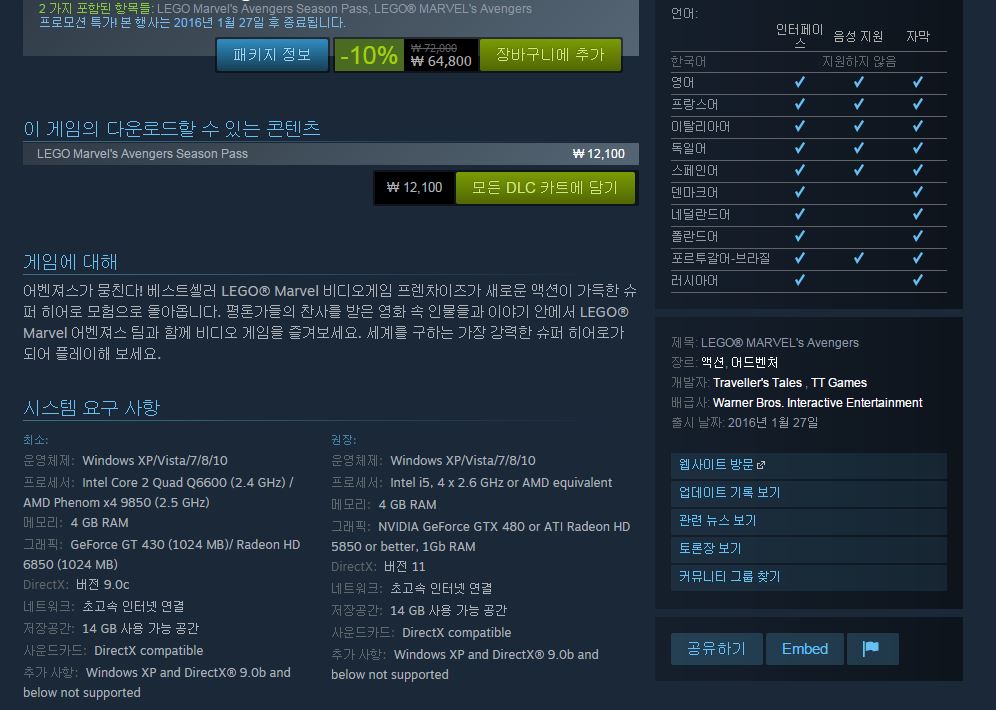Click the ₩ 12,100 DLC total price box
This screenshot has height=710, width=996.
pos(414,187)
